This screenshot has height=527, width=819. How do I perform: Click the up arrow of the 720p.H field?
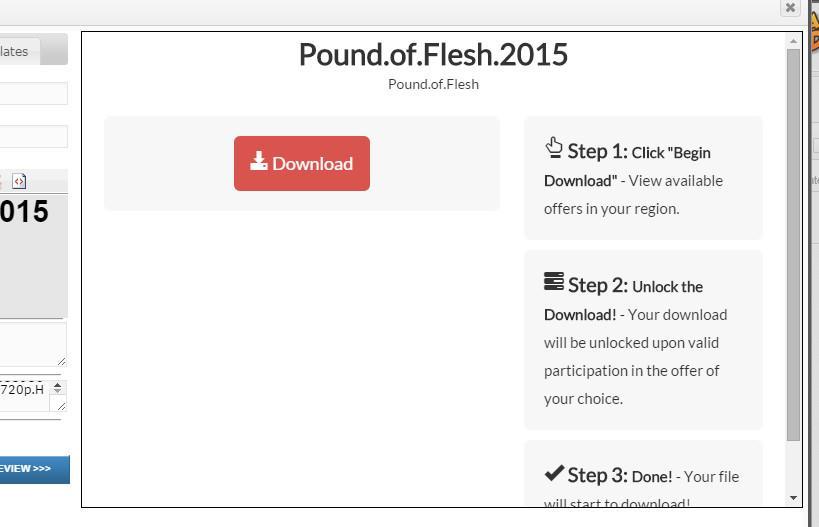57,385
